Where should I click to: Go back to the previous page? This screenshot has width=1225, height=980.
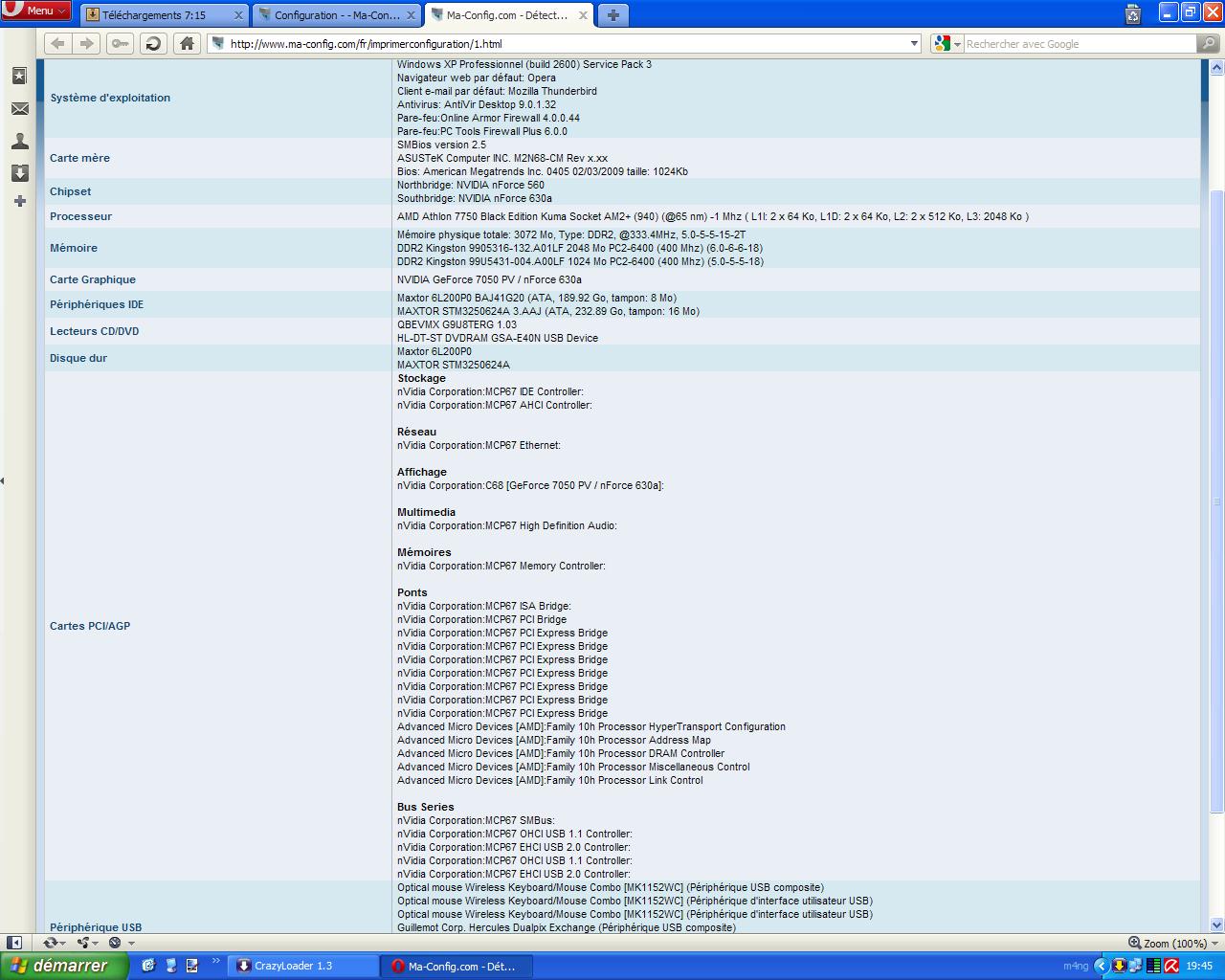click(x=58, y=43)
